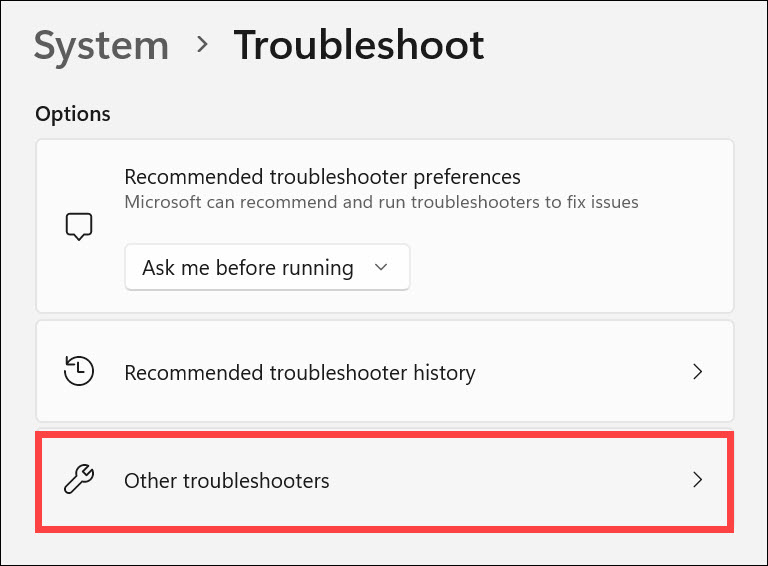Click the Options section heading

pos(73,114)
